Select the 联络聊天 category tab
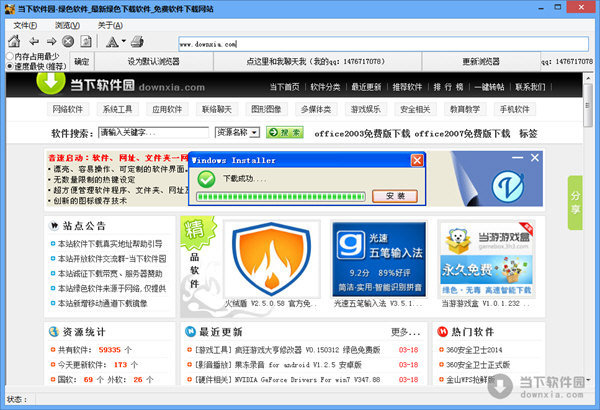This screenshot has width=600, height=410. tap(217, 109)
